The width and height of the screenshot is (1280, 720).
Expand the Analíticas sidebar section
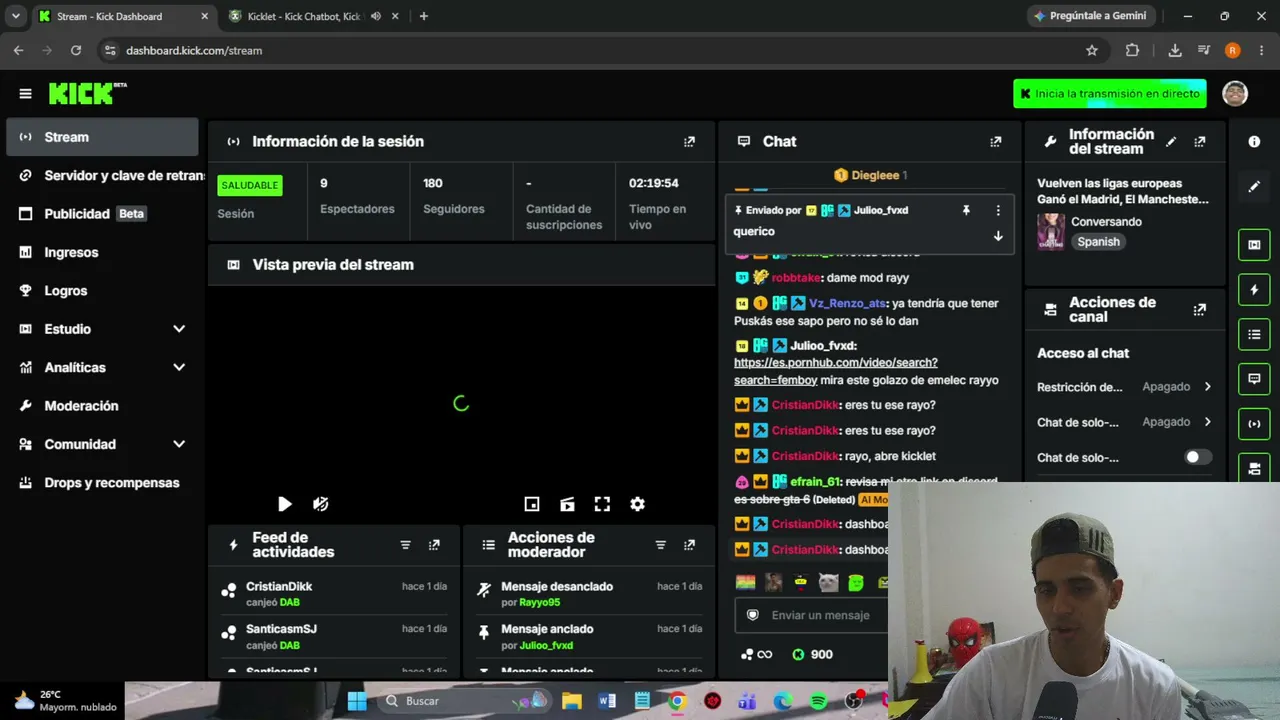pos(179,367)
